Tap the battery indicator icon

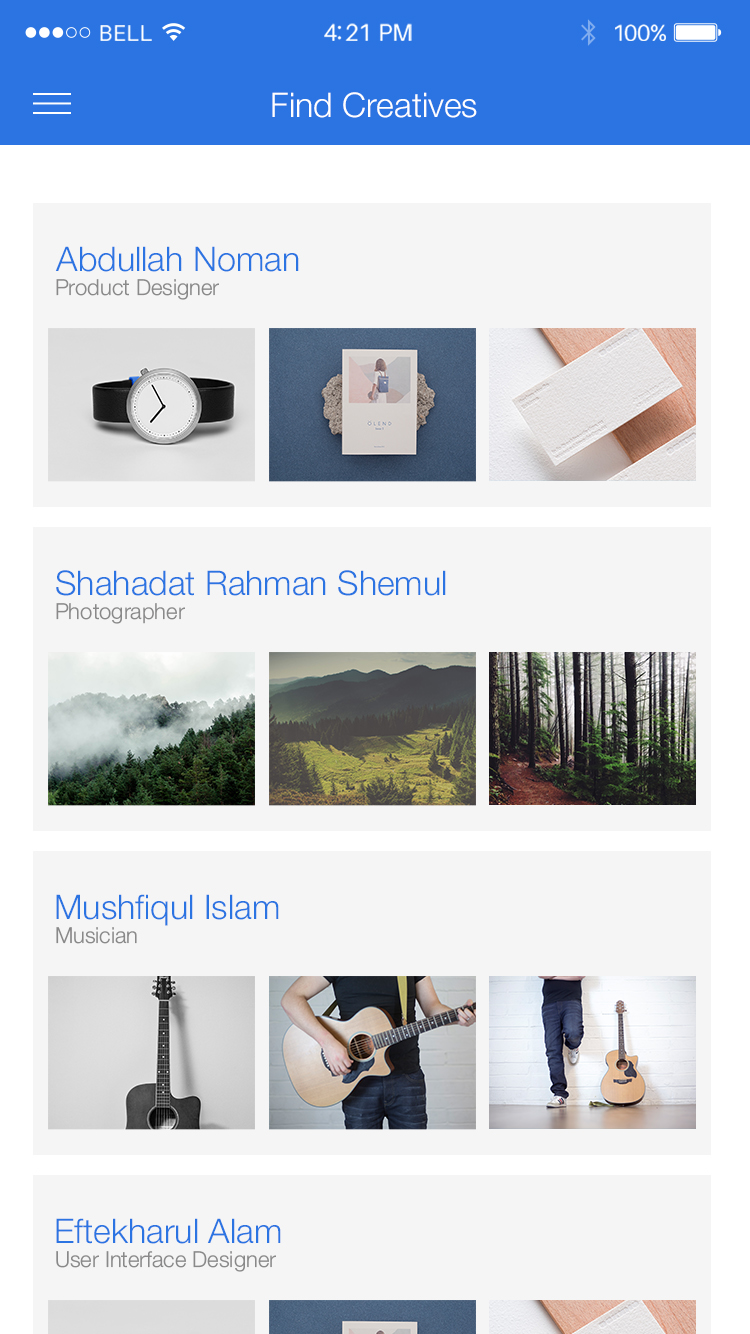pos(698,33)
